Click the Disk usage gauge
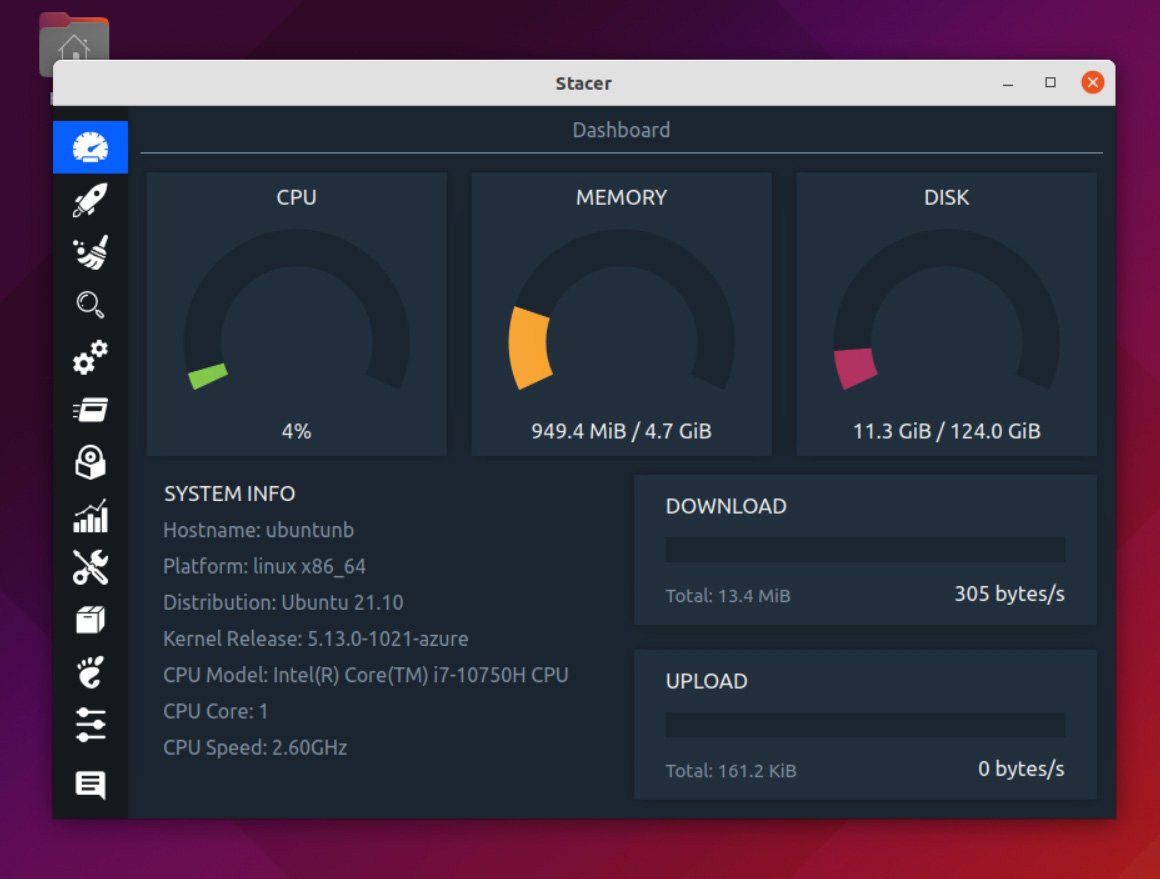The image size is (1160, 879). (x=945, y=310)
